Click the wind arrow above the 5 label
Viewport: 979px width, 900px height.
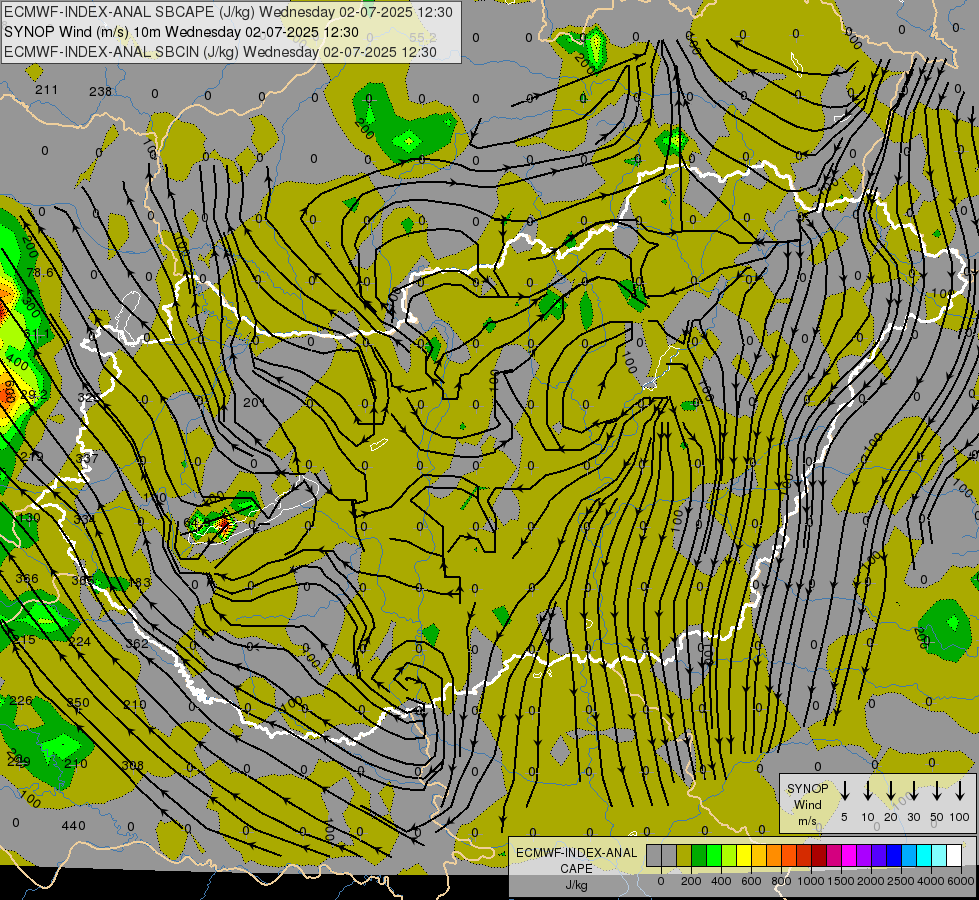click(x=845, y=790)
